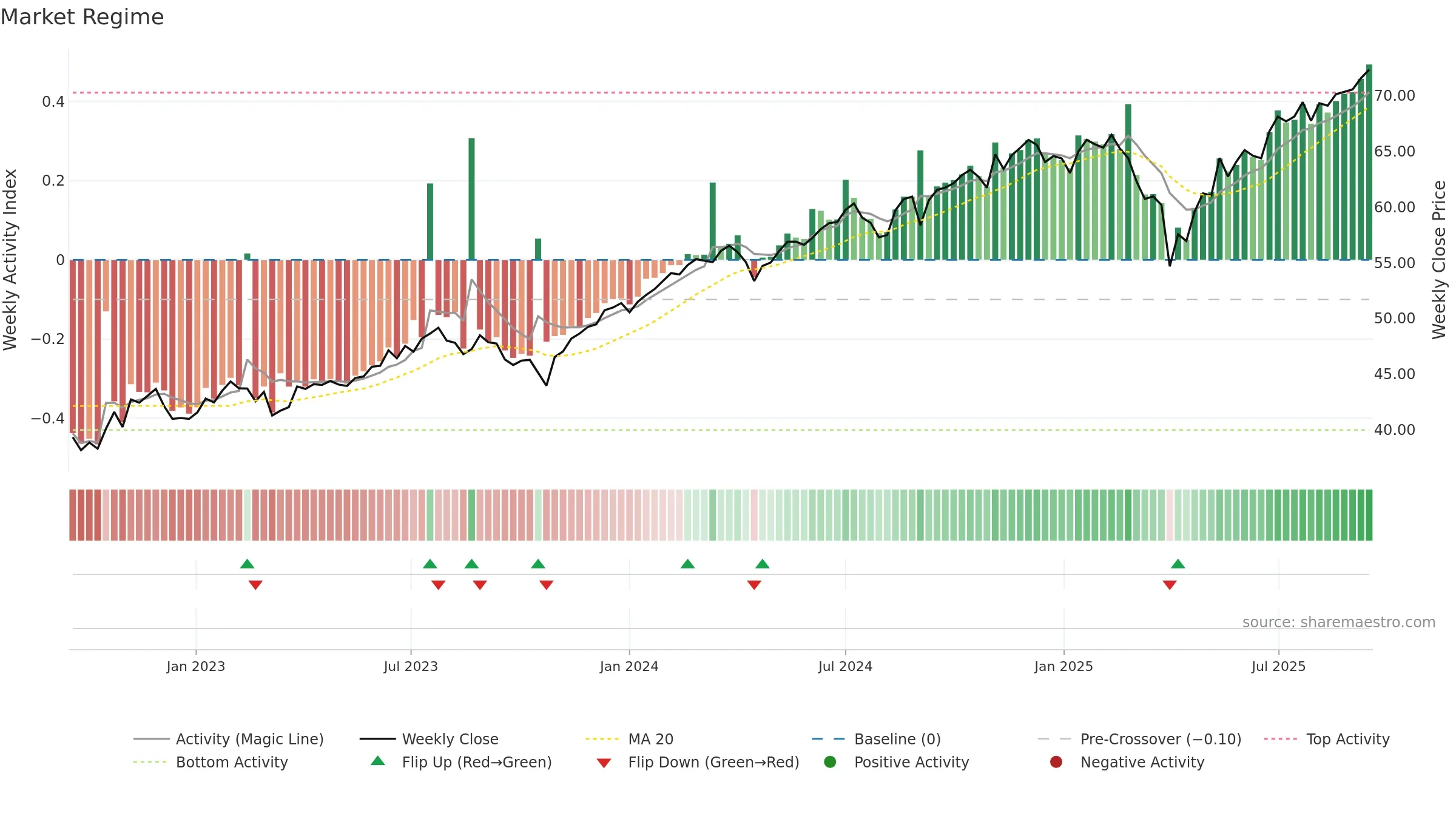Click green triangle icon beside Flip Up legend
The width and height of the screenshot is (1456, 819).
pos(378,761)
